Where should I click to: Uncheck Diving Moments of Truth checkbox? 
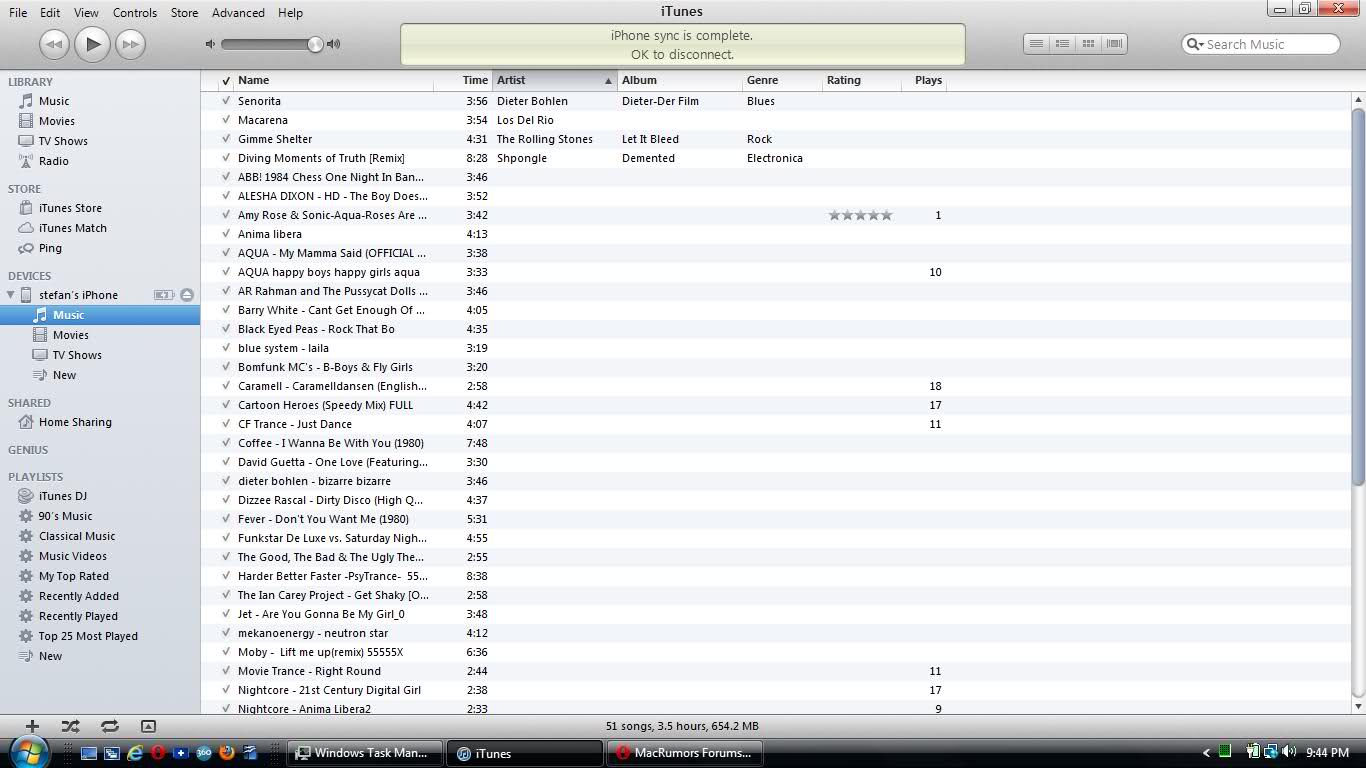(226, 158)
